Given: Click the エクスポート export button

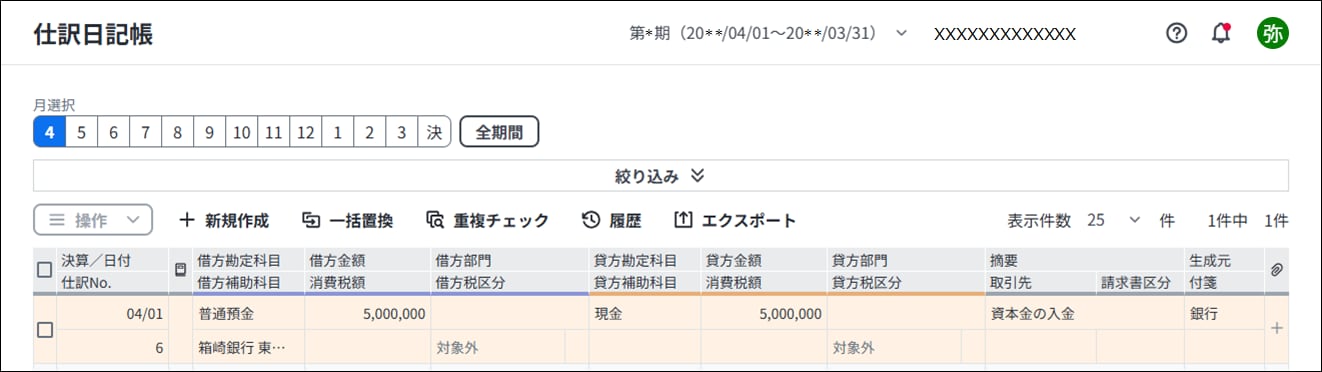Looking at the screenshot, I should click(735, 220).
